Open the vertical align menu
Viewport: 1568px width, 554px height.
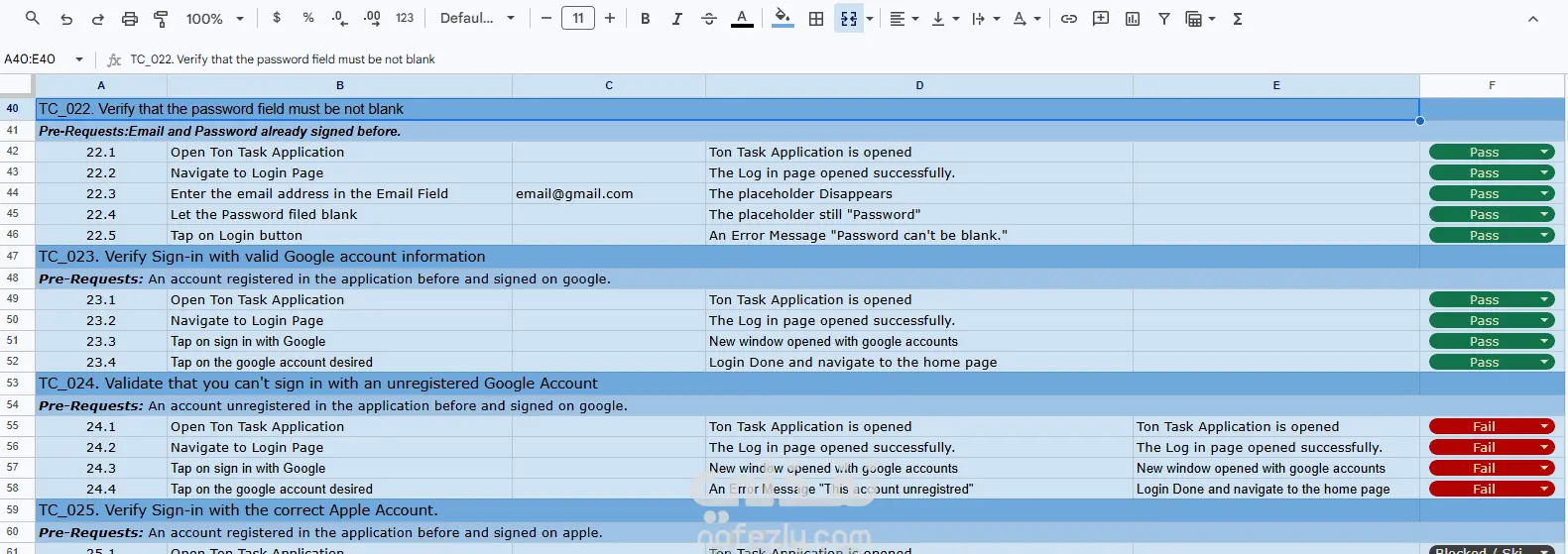click(944, 18)
